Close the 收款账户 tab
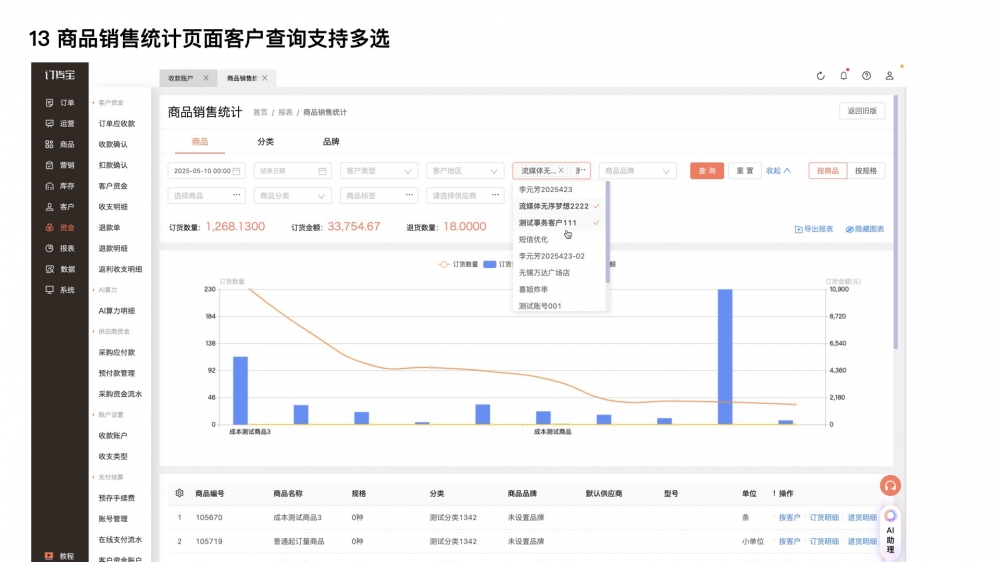The height and width of the screenshot is (562, 1000). [206, 78]
